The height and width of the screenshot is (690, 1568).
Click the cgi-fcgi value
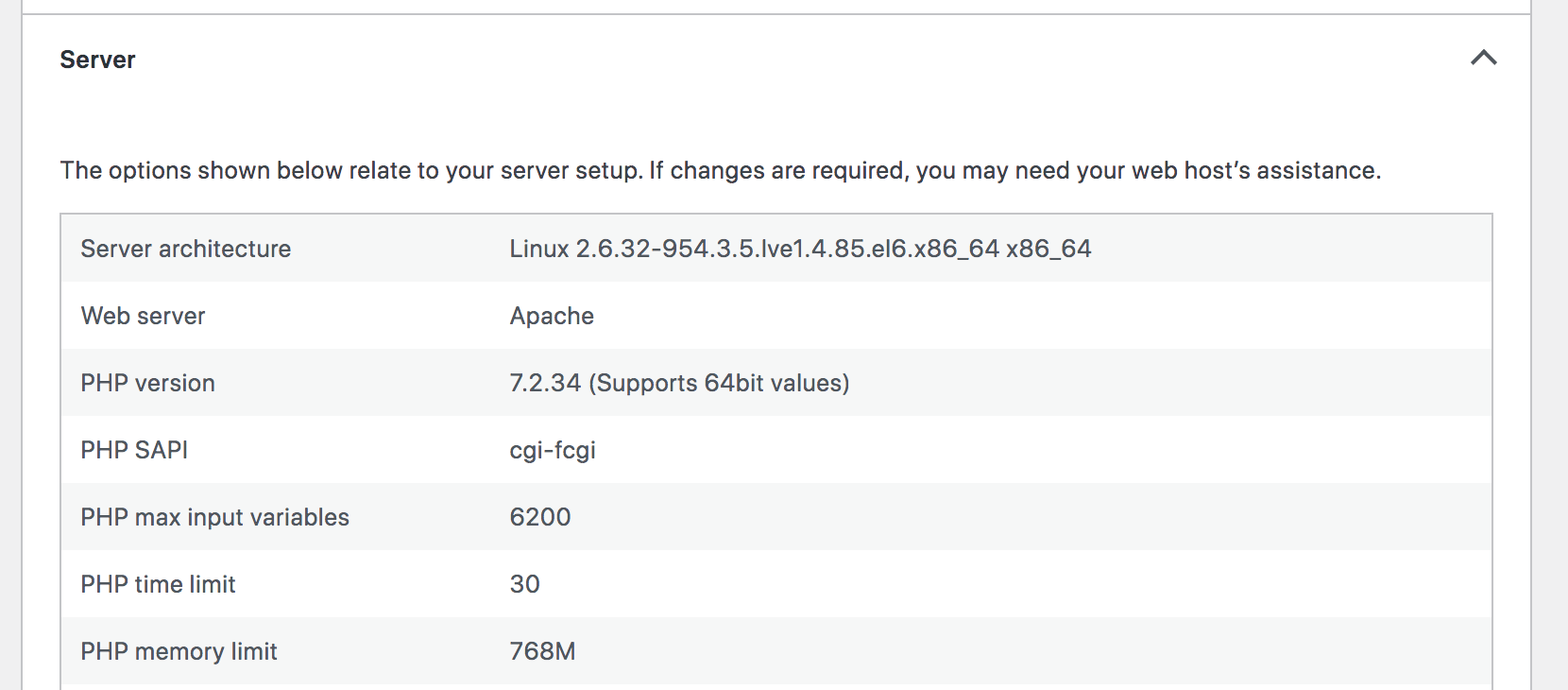(553, 450)
